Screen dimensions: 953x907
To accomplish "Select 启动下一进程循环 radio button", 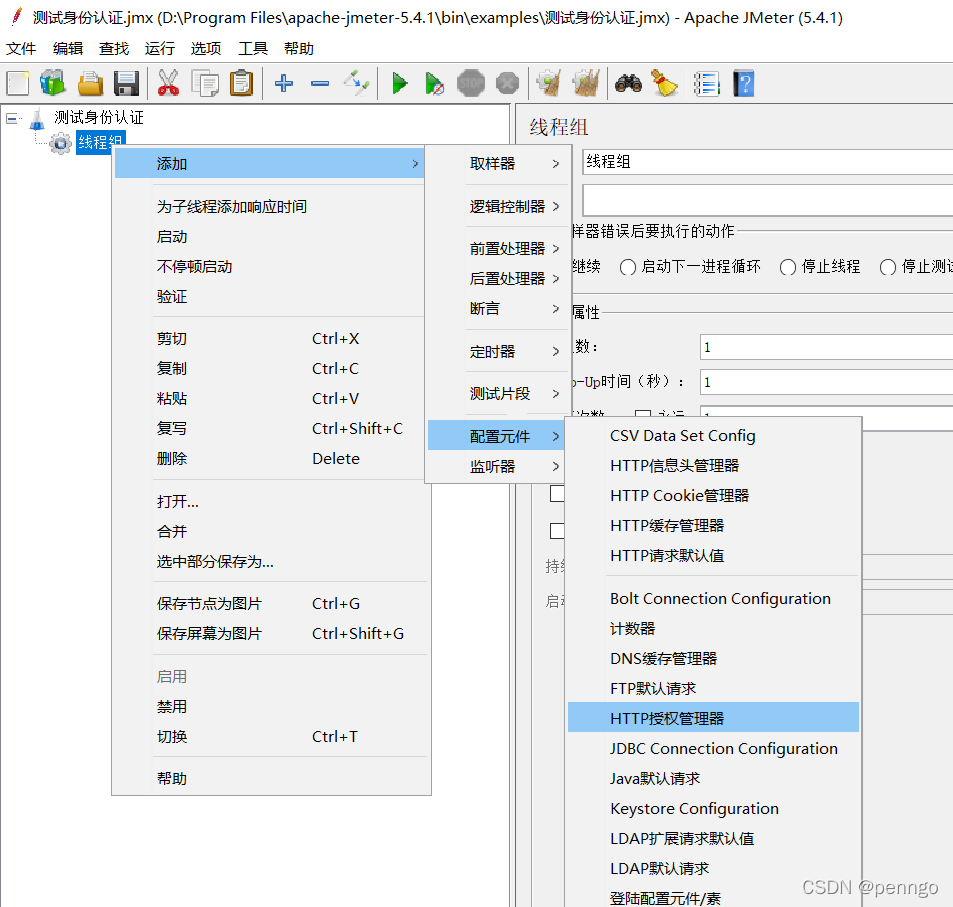I will tap(628, 267).
